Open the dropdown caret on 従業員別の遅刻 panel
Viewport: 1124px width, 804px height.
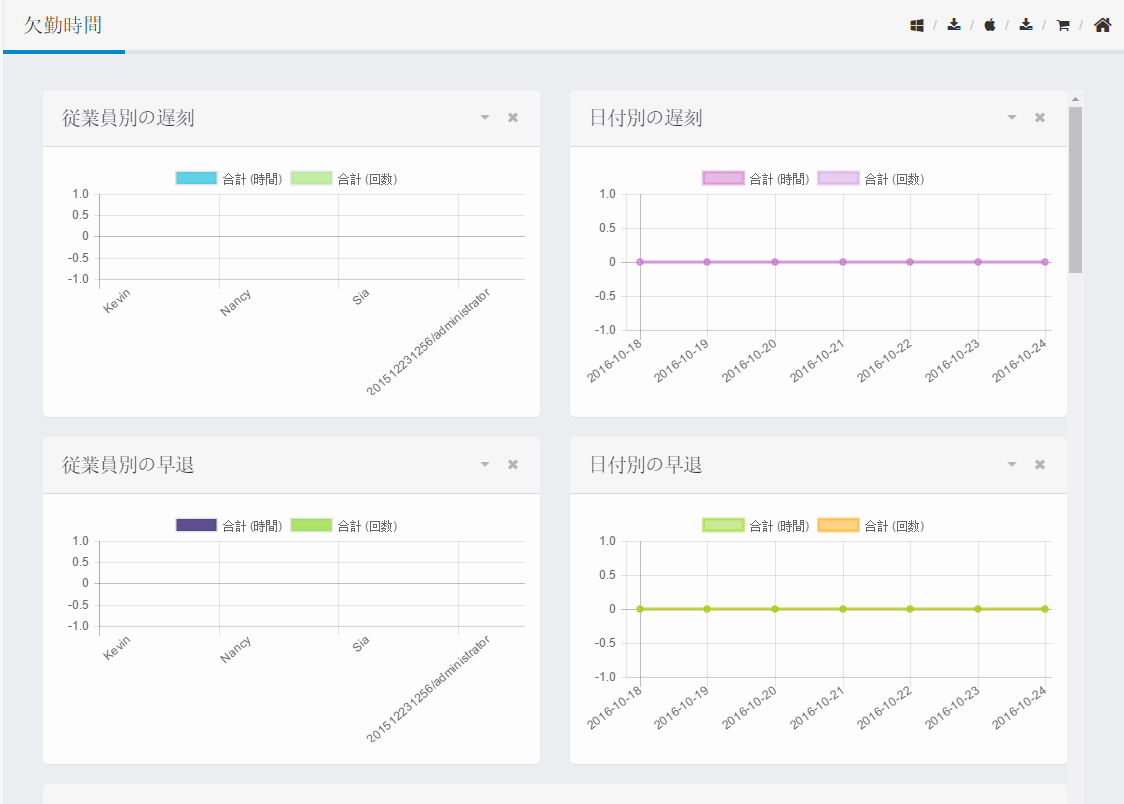tap(485, 118)
